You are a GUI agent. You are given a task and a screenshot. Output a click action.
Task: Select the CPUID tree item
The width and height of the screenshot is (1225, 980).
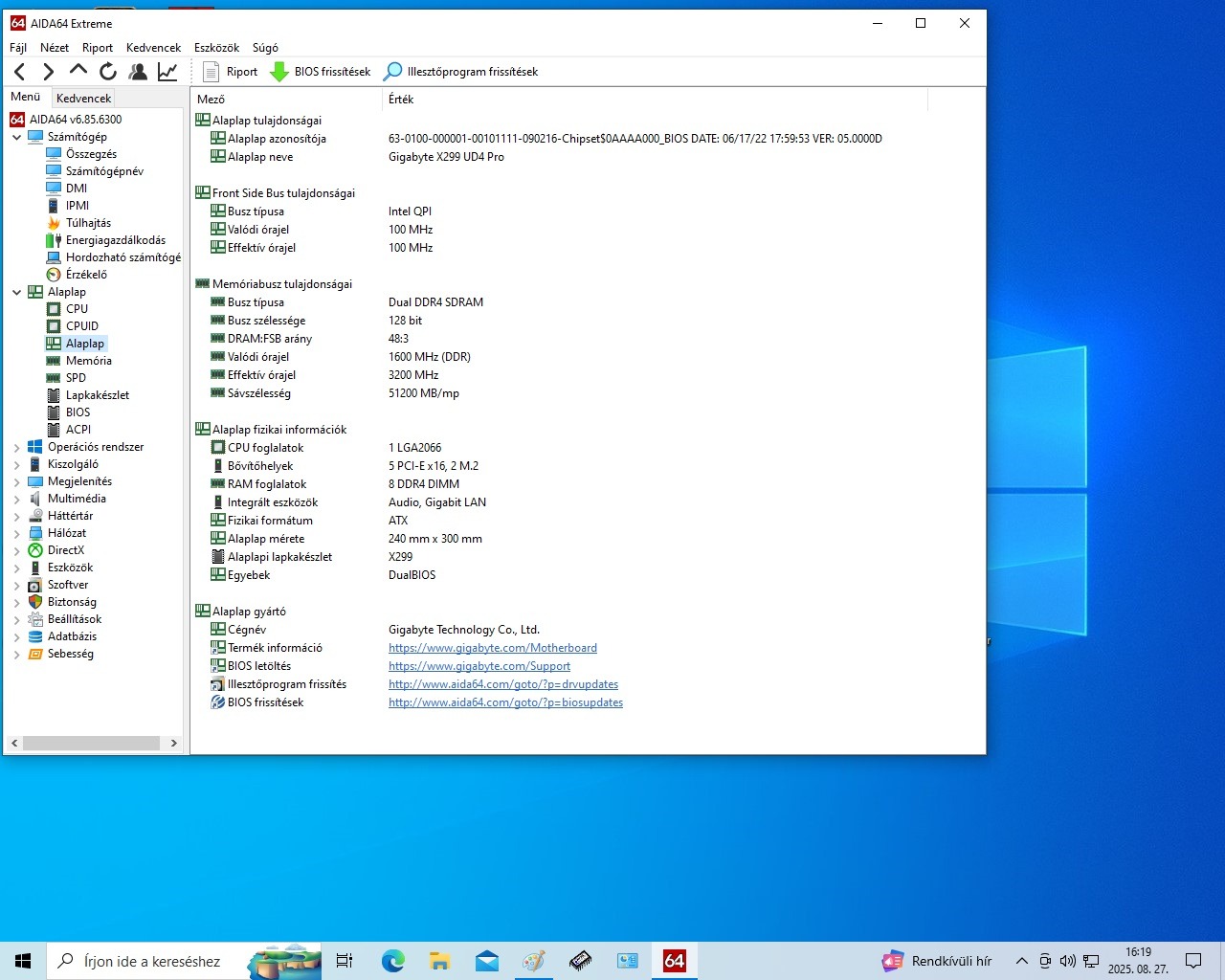click(x=81, y=326)
